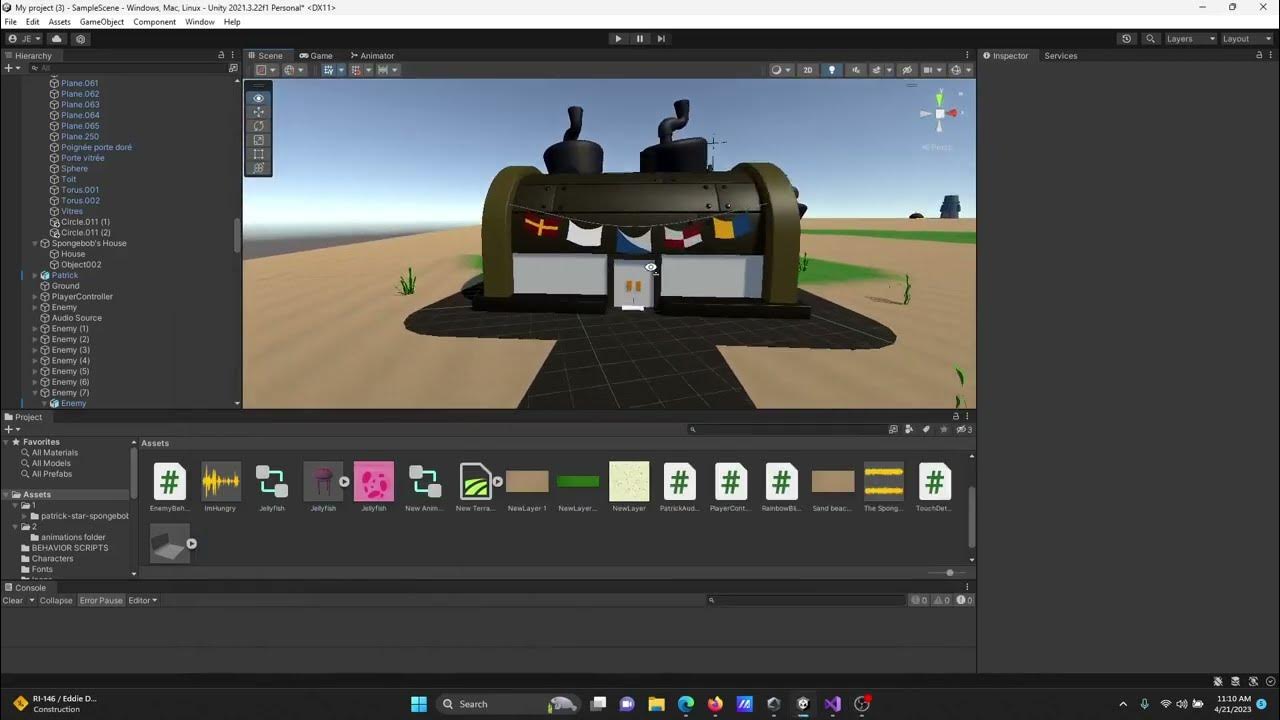
Task: Open the Layout dropdown
Action: 1247,39
